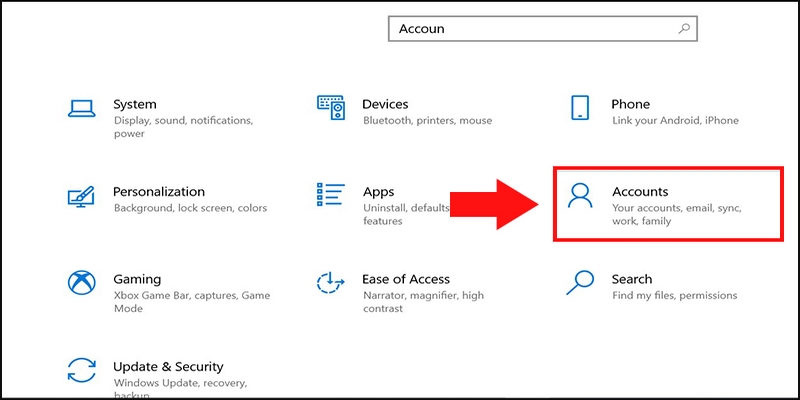
Task: Click the Gaming Xbox icon
Action: coord(82,283)
